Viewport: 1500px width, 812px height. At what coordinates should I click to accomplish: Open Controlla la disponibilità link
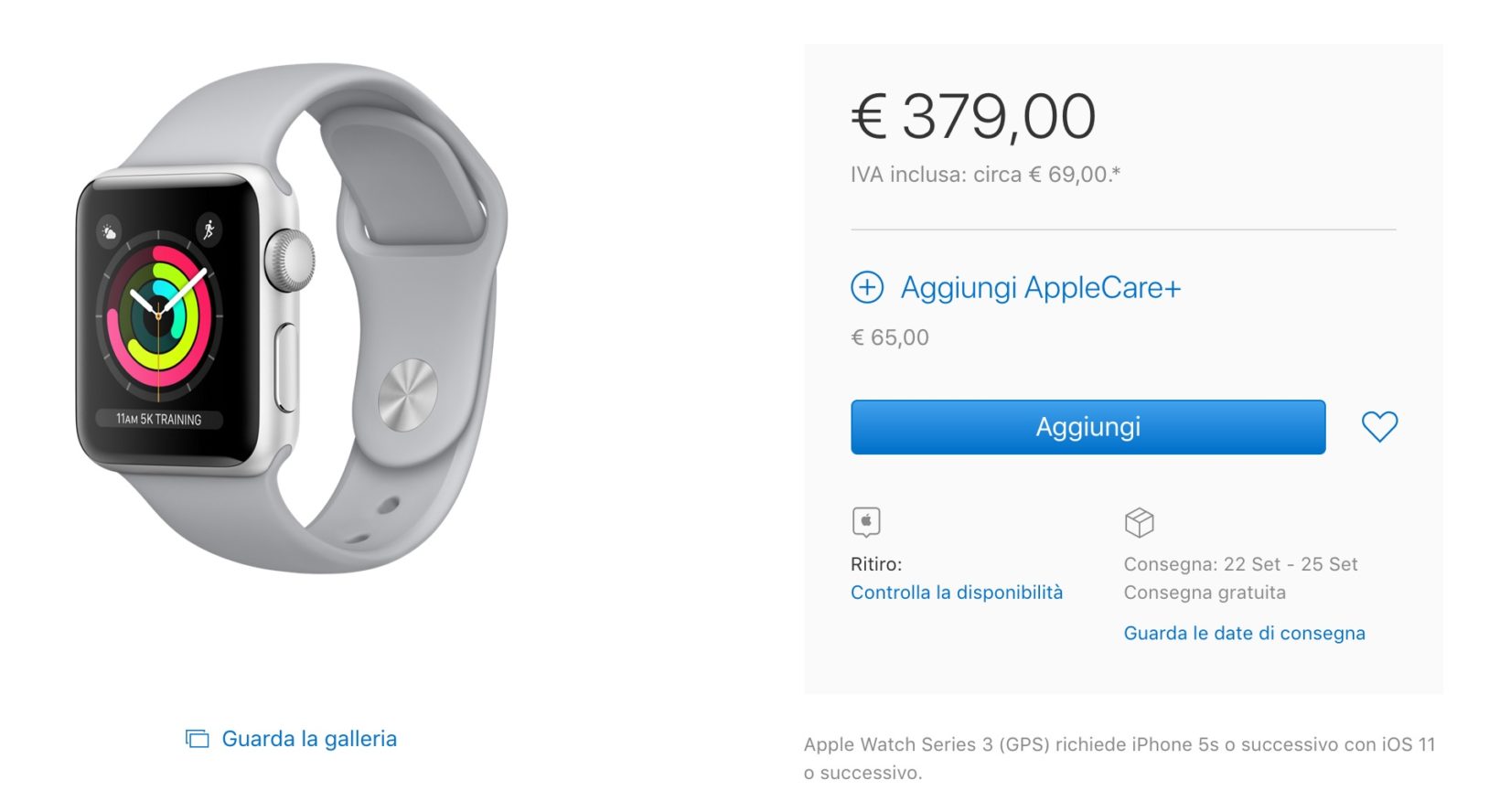(957, 593)
